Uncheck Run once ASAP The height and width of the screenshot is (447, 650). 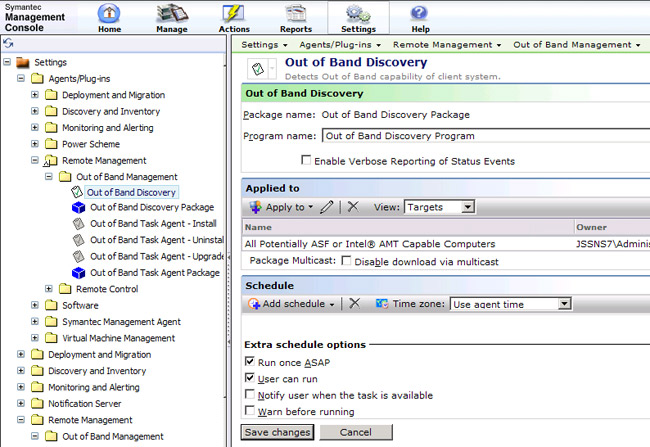tap(250, 361)
